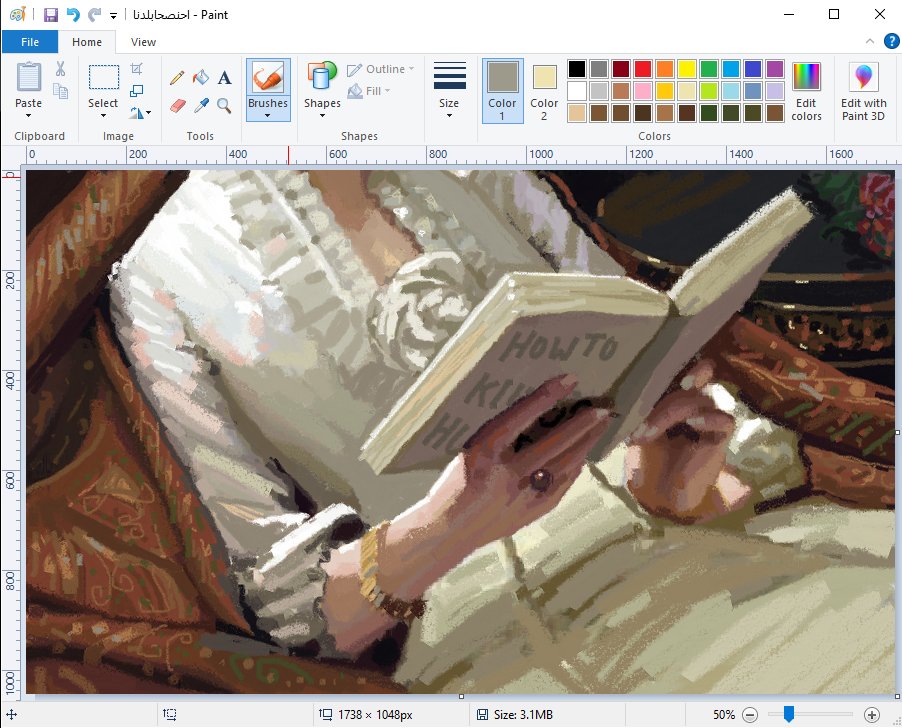This screenshot has height=728, width=902.
Task: Click the Paint app icon in title bar
Action: pos(18,15)
